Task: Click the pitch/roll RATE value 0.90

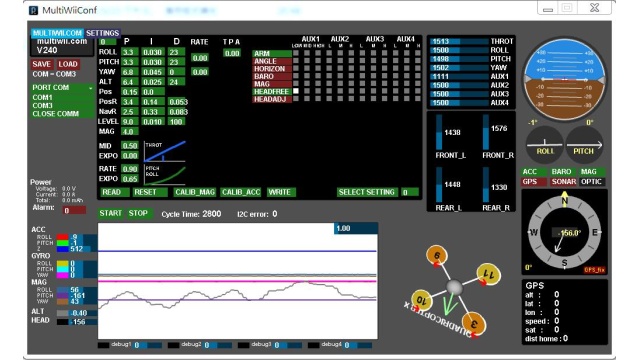Action: [130, 169]
